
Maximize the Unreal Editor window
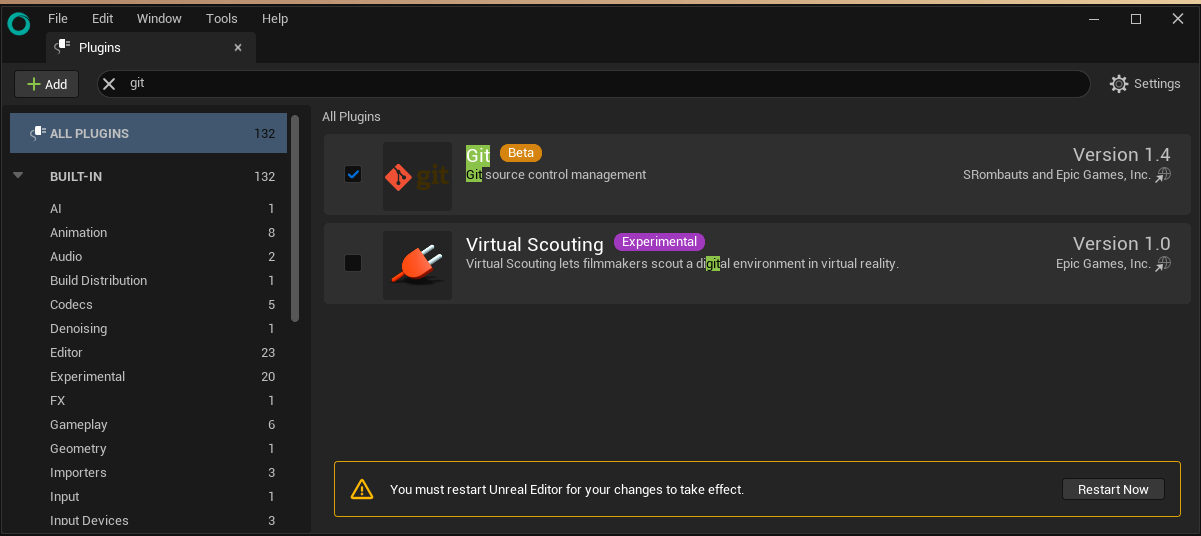[x=1136, y=19]
